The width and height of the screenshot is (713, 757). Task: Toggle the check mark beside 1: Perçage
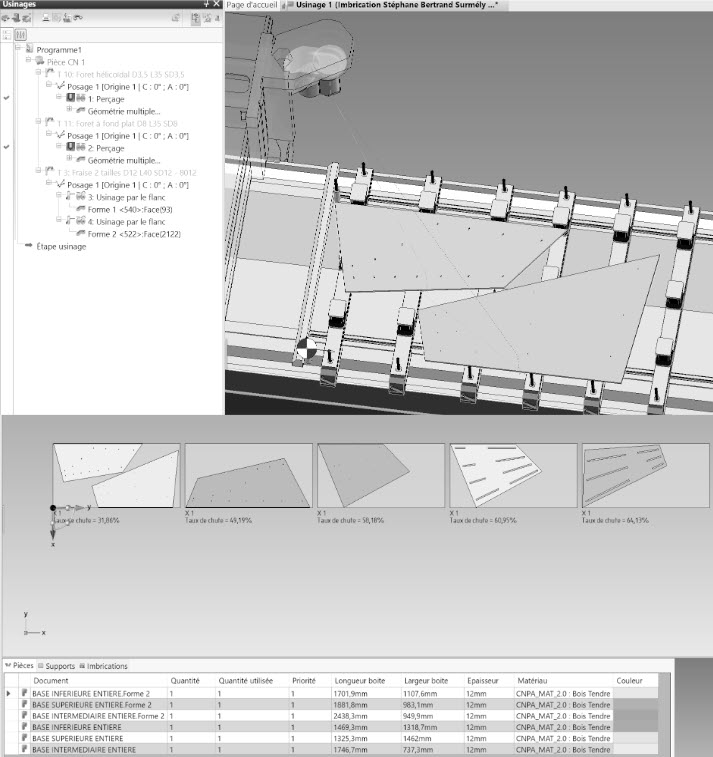[x=7, y=98]
